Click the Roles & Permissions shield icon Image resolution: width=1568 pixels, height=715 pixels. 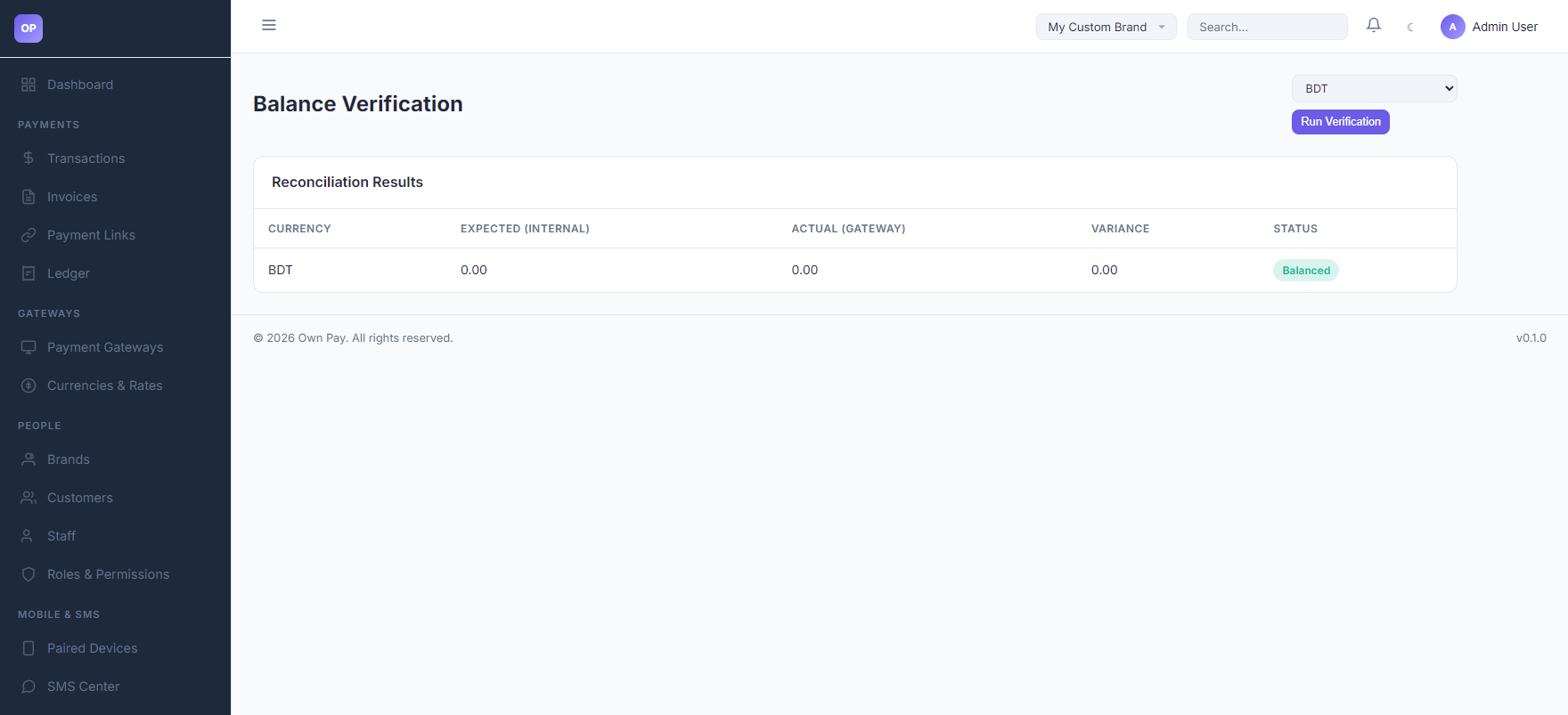29,574
